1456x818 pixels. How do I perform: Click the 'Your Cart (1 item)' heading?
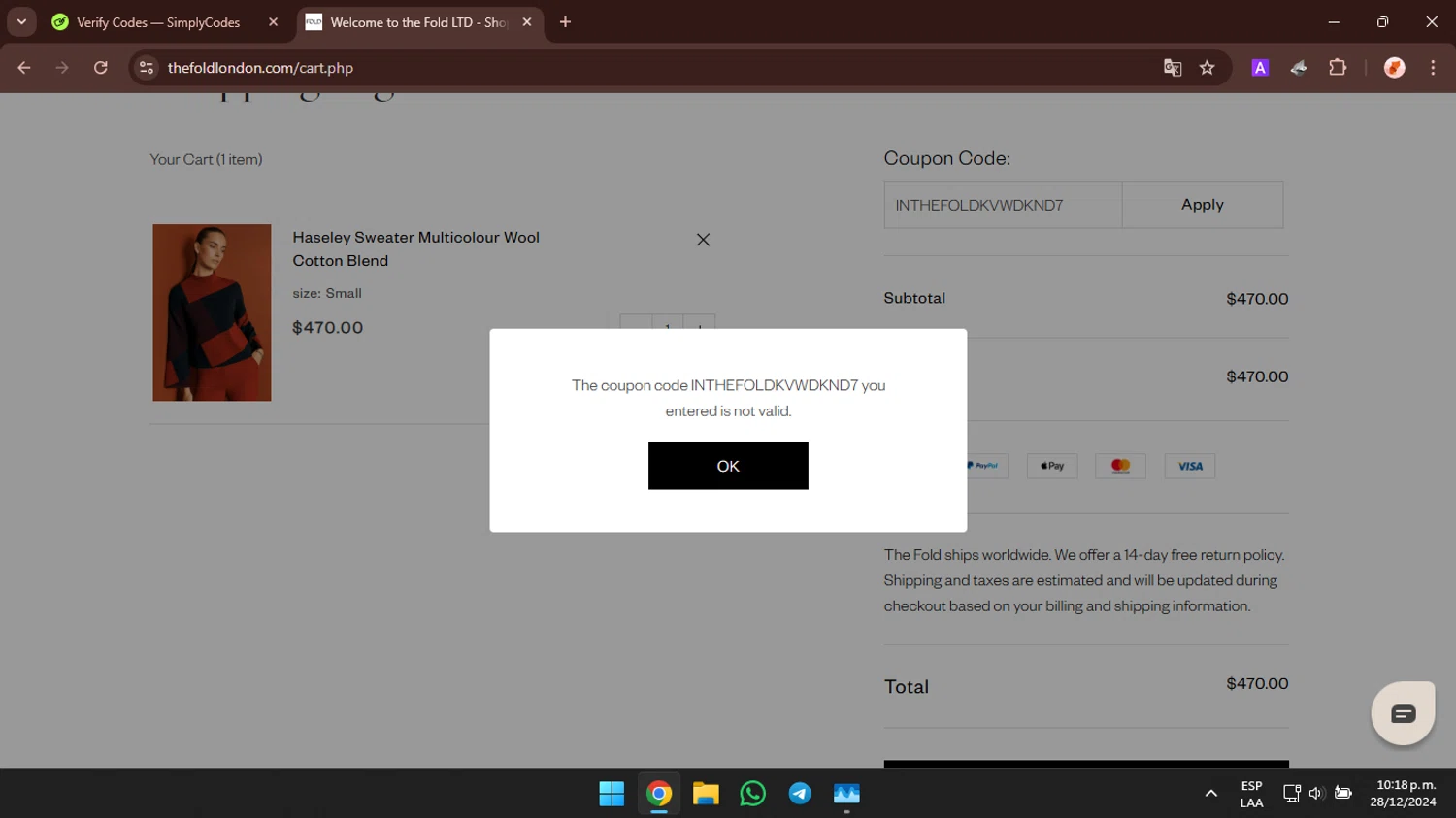click(x=206, y=159)
